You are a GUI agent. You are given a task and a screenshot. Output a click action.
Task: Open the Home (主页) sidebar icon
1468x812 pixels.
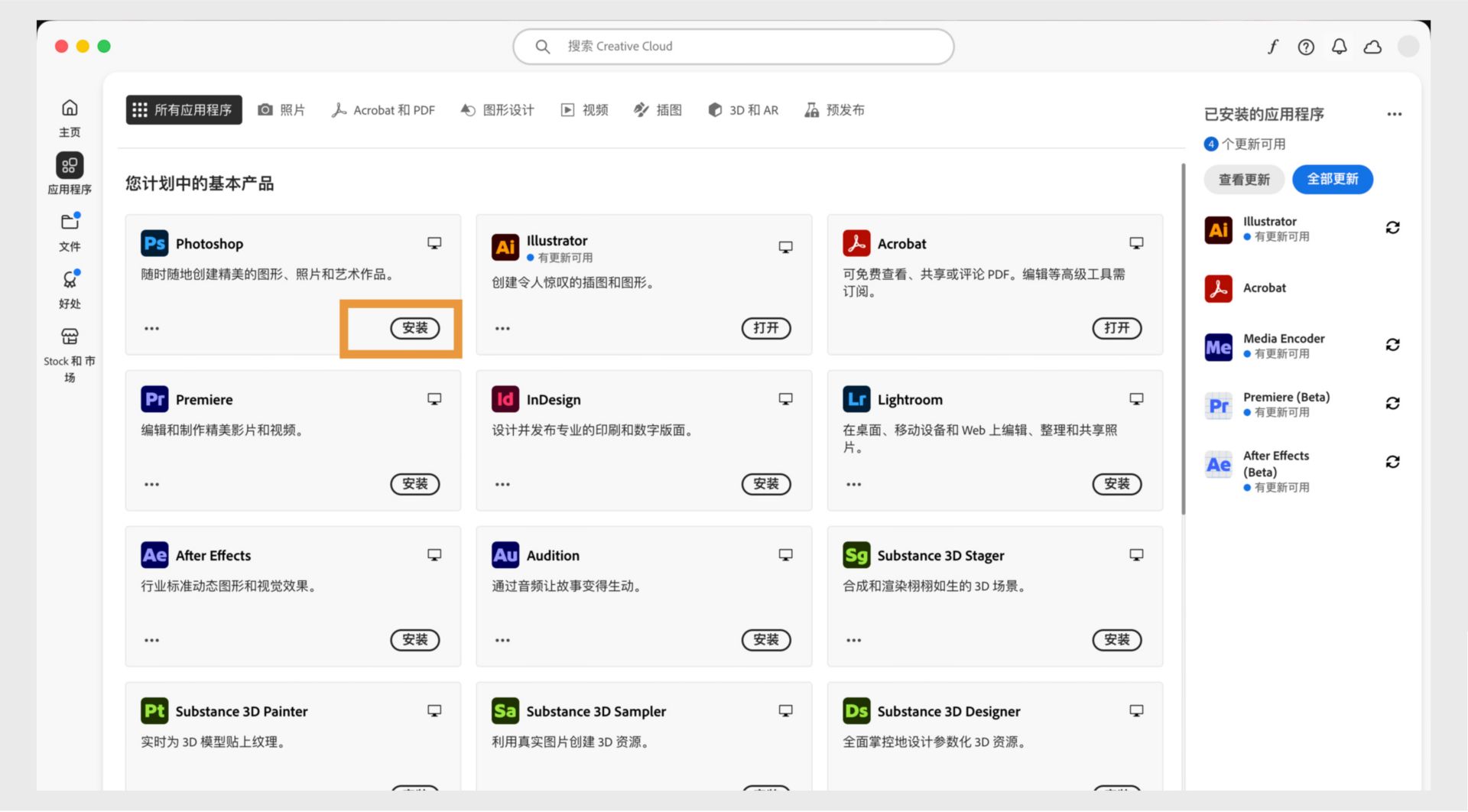pos(70,108)
